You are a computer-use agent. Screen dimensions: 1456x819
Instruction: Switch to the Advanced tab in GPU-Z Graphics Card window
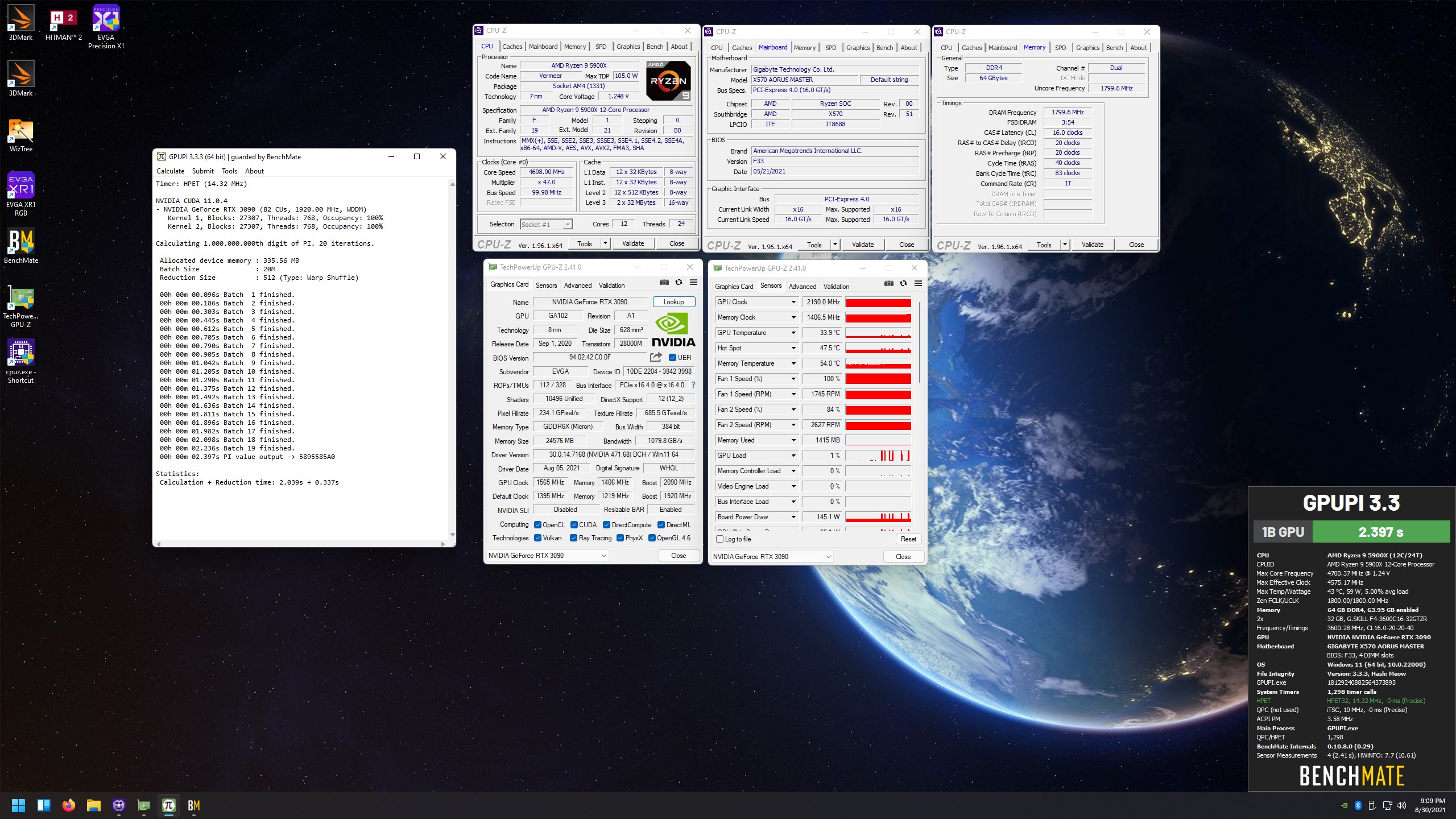(x=578, y=286)
